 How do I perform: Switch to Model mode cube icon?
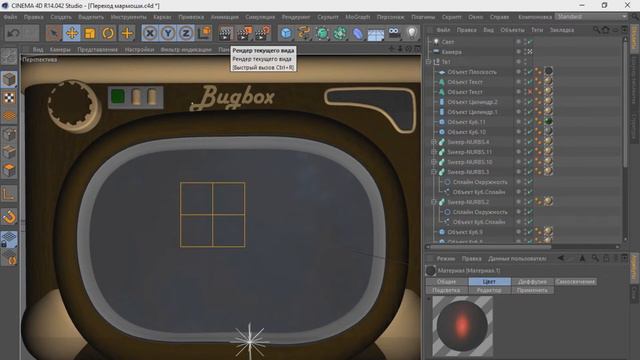coord(9,80)
